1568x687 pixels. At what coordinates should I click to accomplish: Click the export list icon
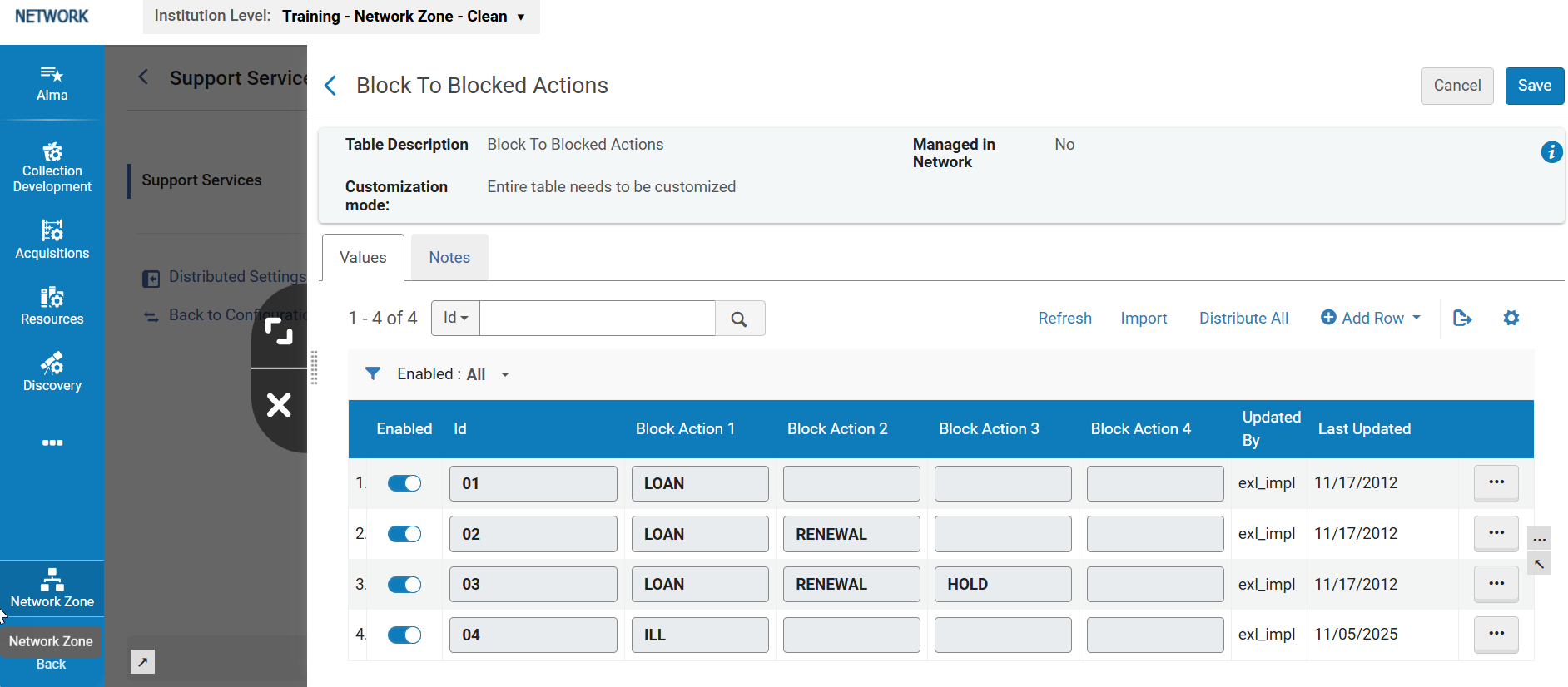(1461, 319)
